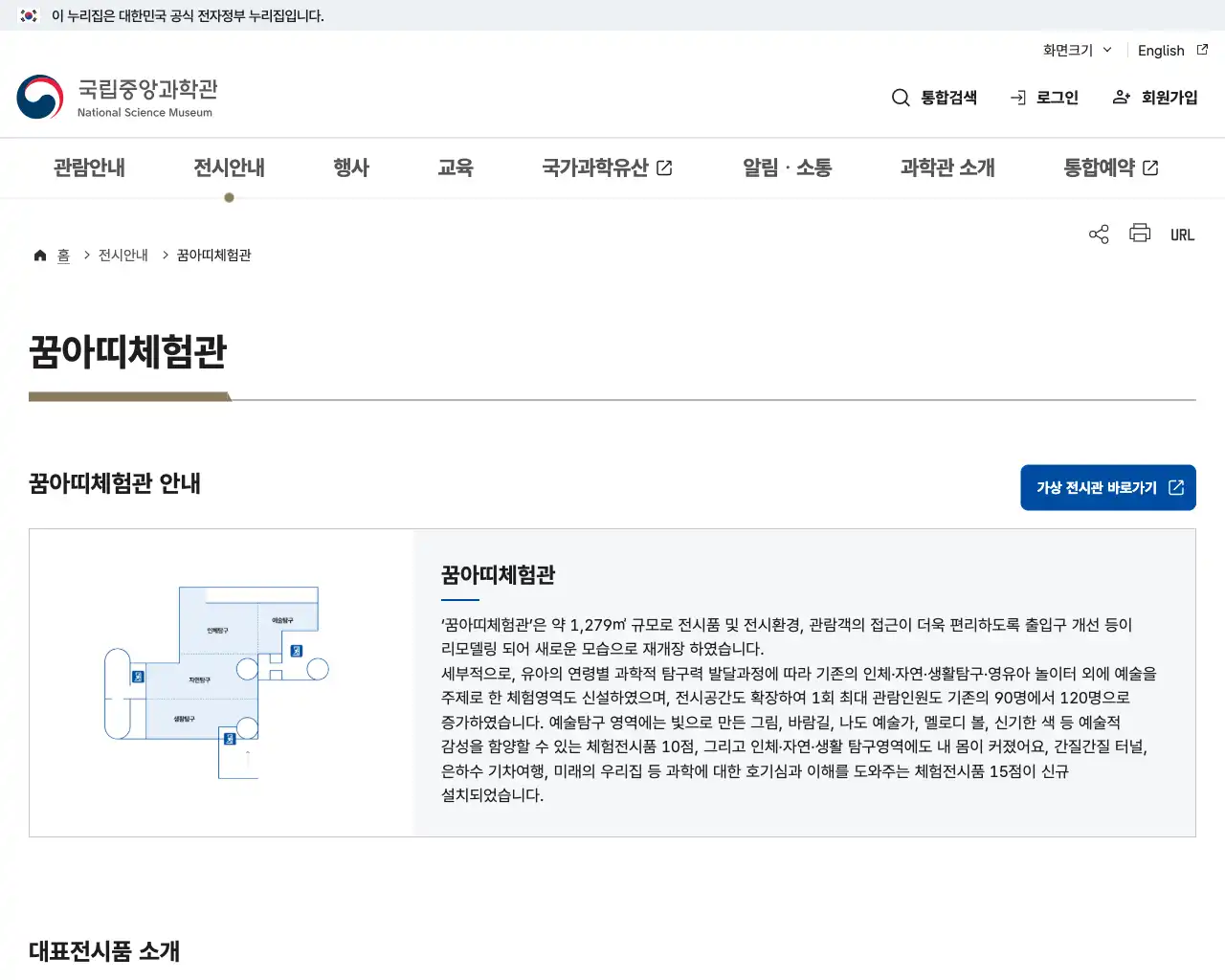Click the 행사 events menu item
This screenshot has height=980, width=1225.
(x=350, y=167)
